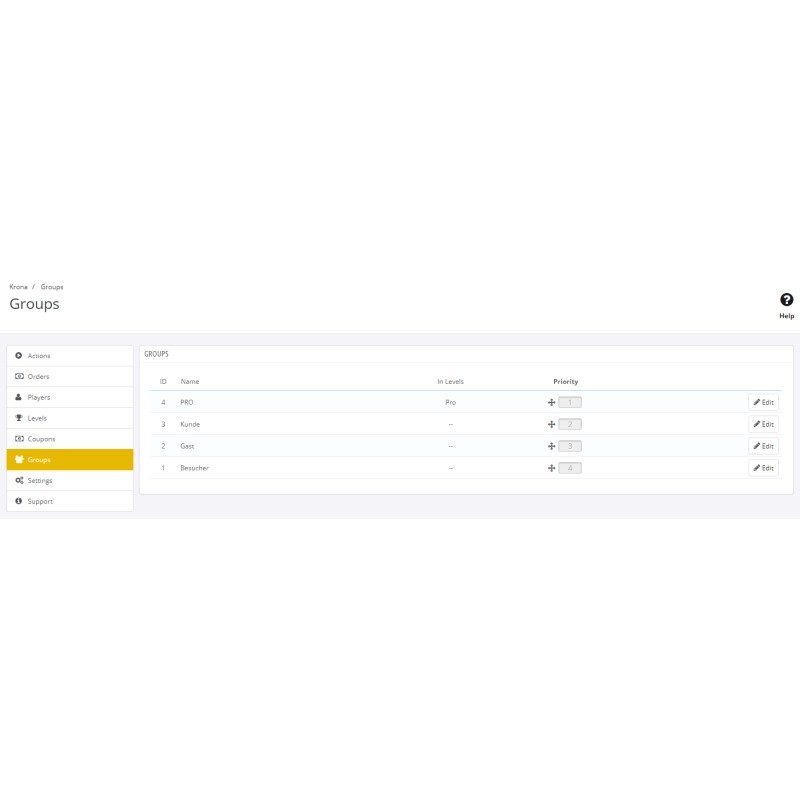This screenshot has height=800, width=800.
Task: Open the Actions menu item
Action: pyautogui.click(x=38, y=356)
